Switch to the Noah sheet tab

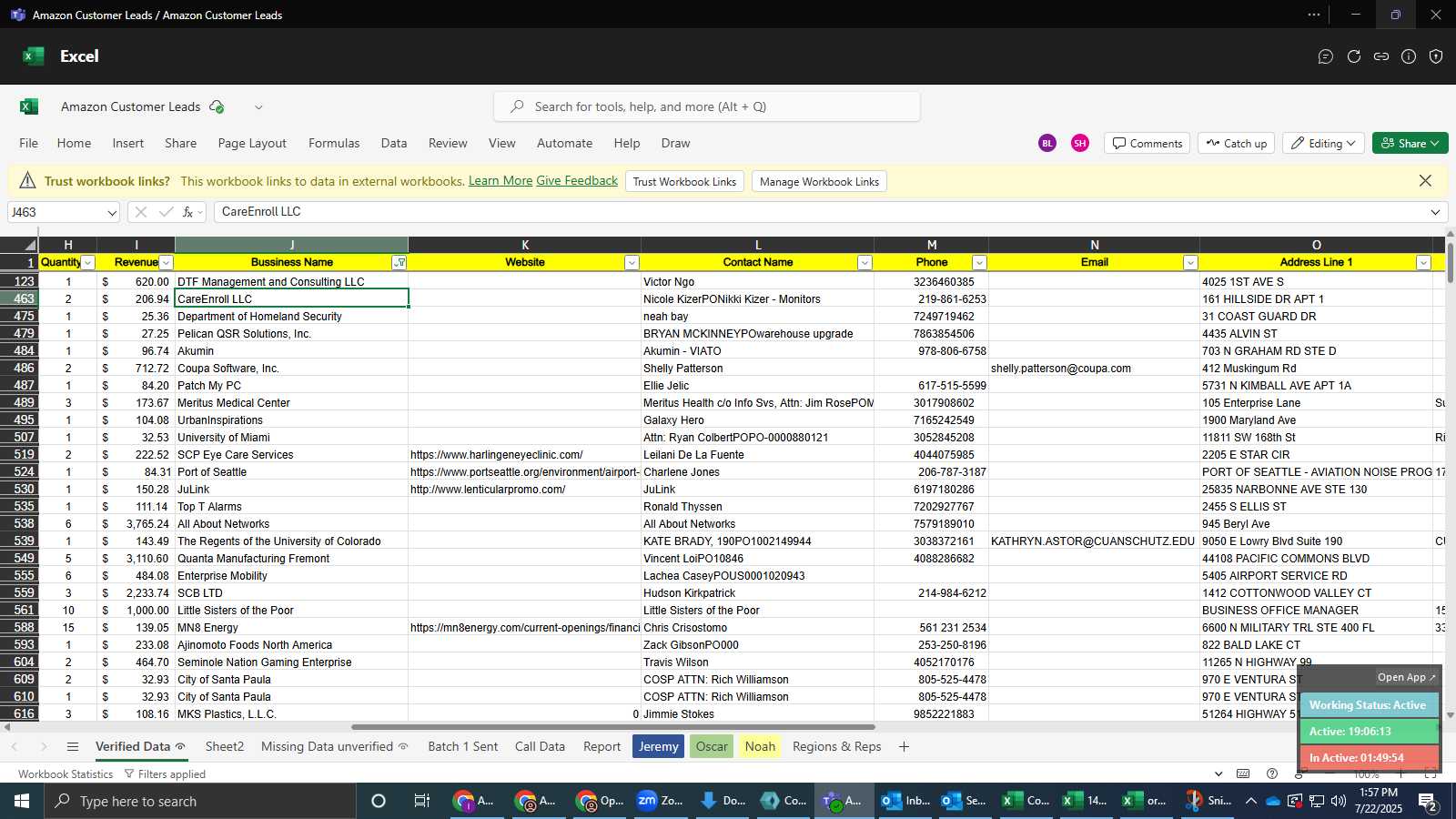(760, 746)
